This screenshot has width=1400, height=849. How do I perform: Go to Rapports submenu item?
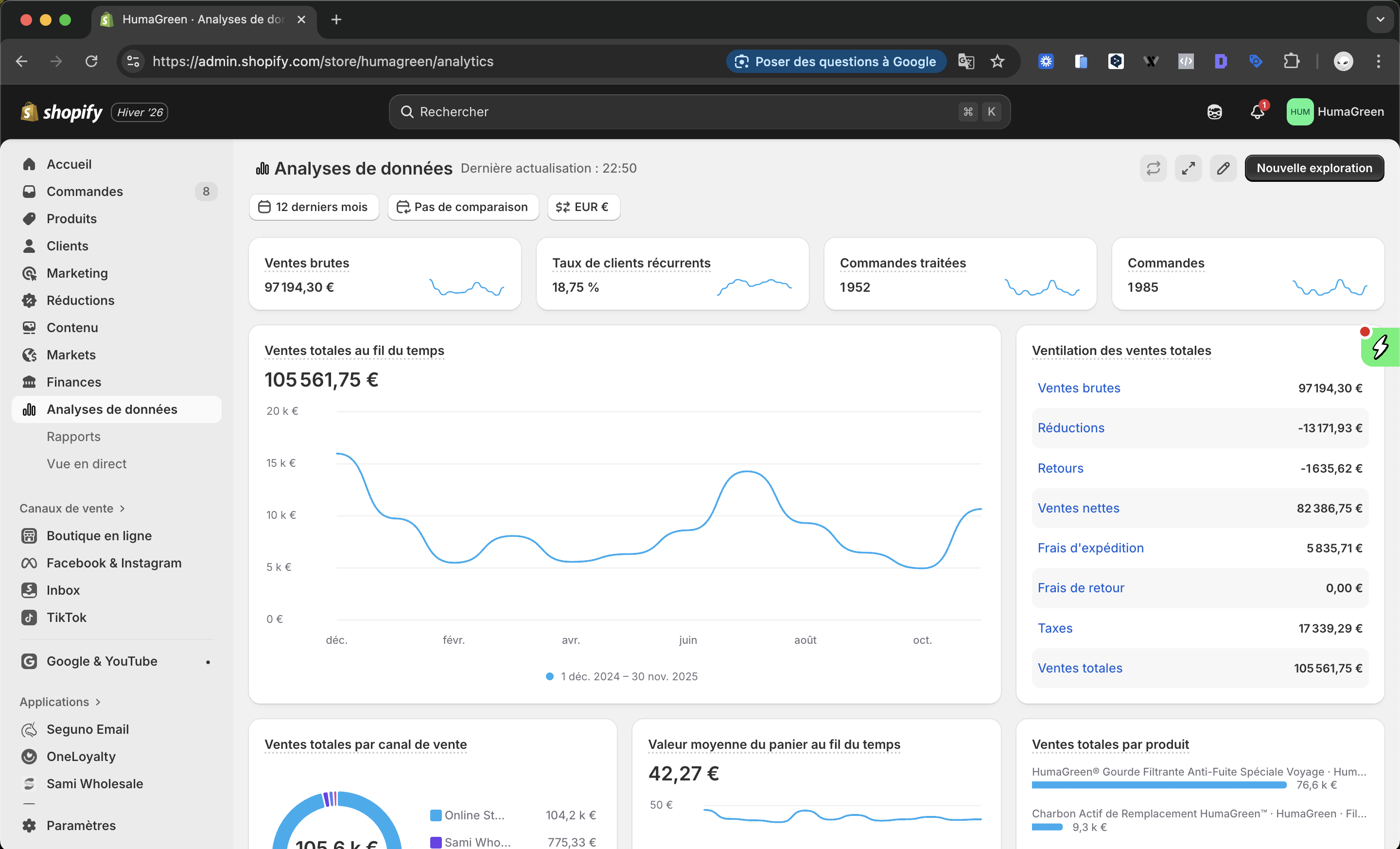[x=73, y=437]
